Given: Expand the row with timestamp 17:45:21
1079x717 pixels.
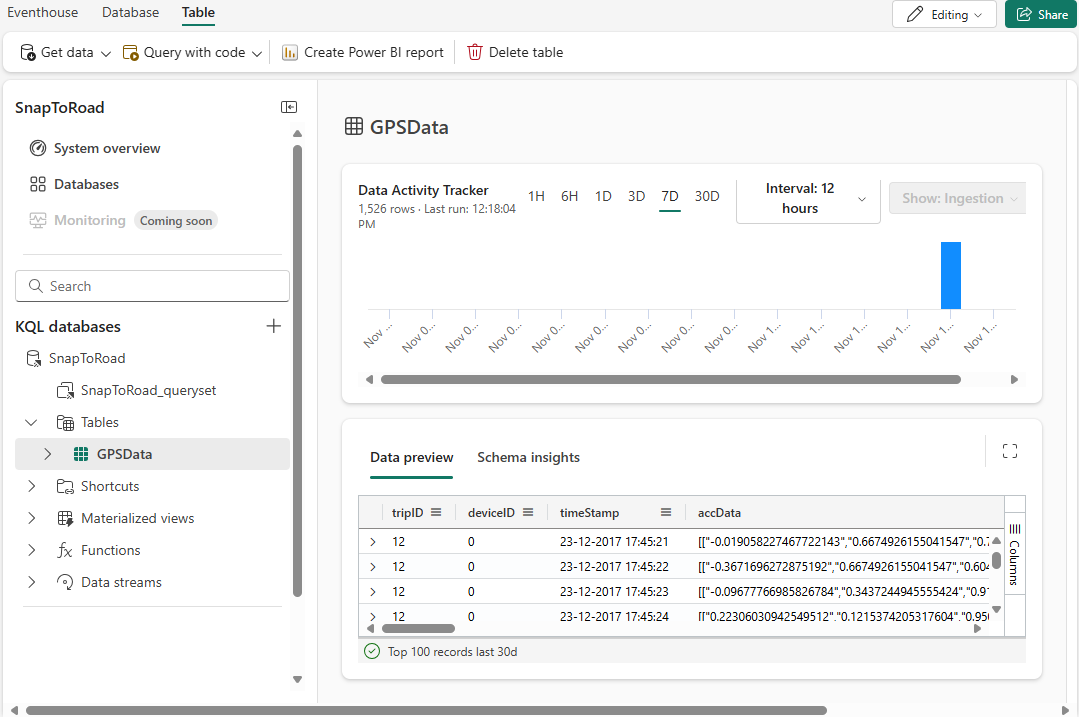Looking at the screenshot, I should (372, 542).
